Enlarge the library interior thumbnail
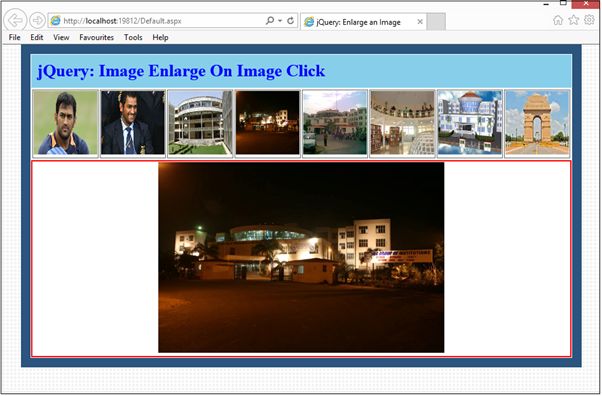The image size is (602, 396). click(402, 123)
